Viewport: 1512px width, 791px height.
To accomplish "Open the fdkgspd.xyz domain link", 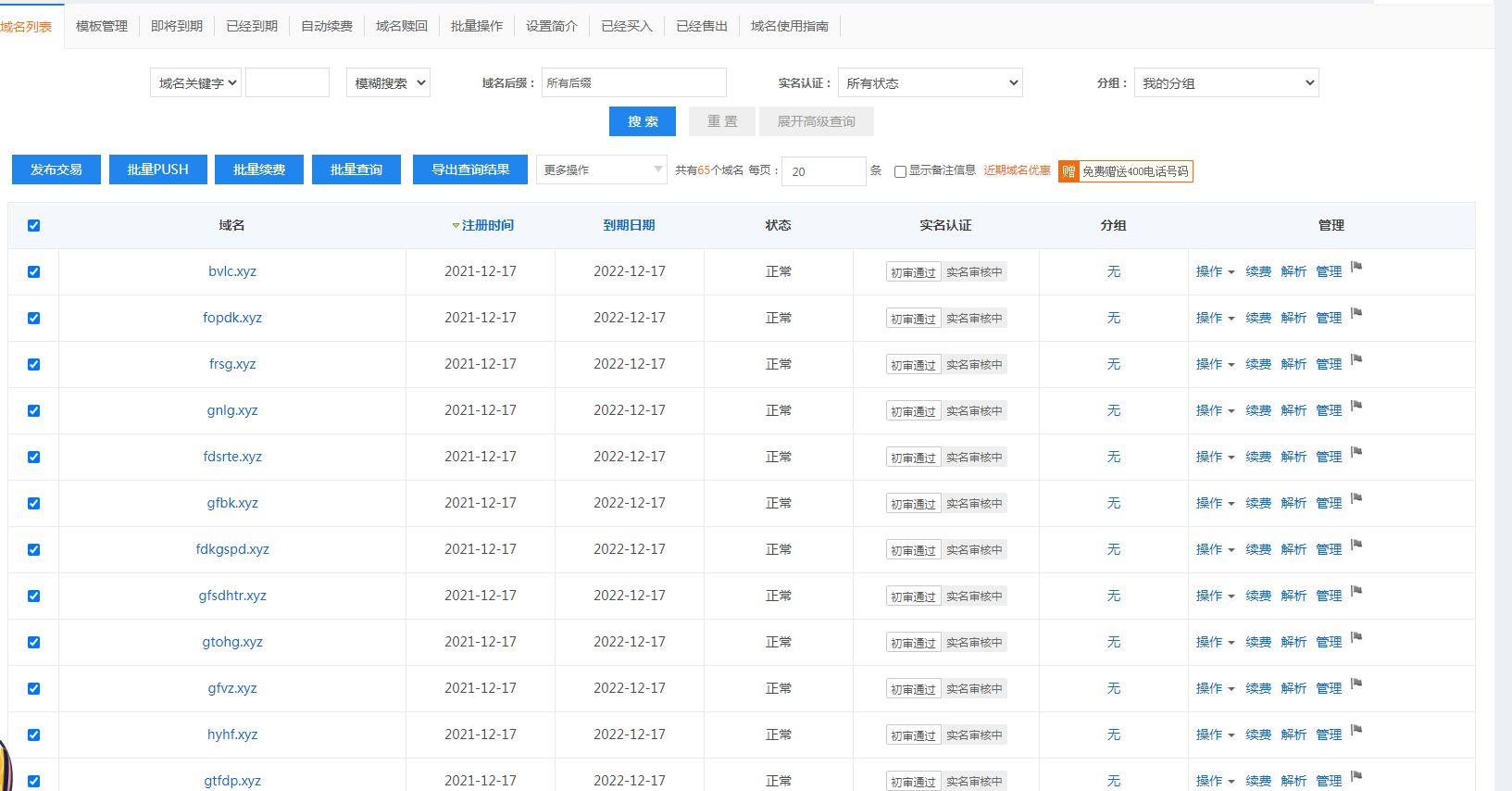I will click(232, 549).
